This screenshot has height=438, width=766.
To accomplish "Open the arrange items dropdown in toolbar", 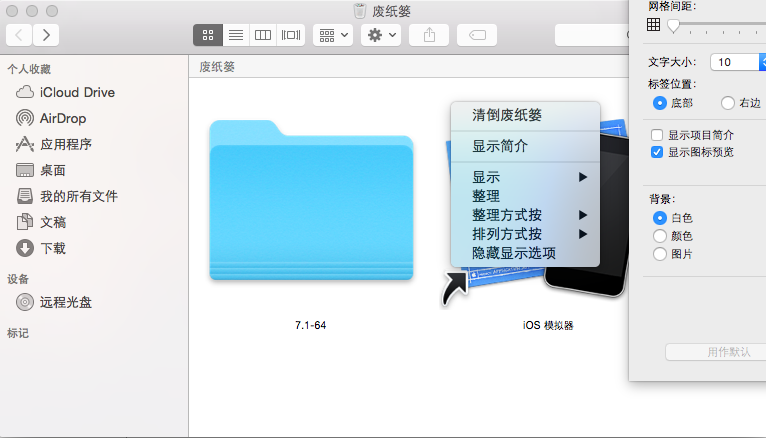I will 333,35.
